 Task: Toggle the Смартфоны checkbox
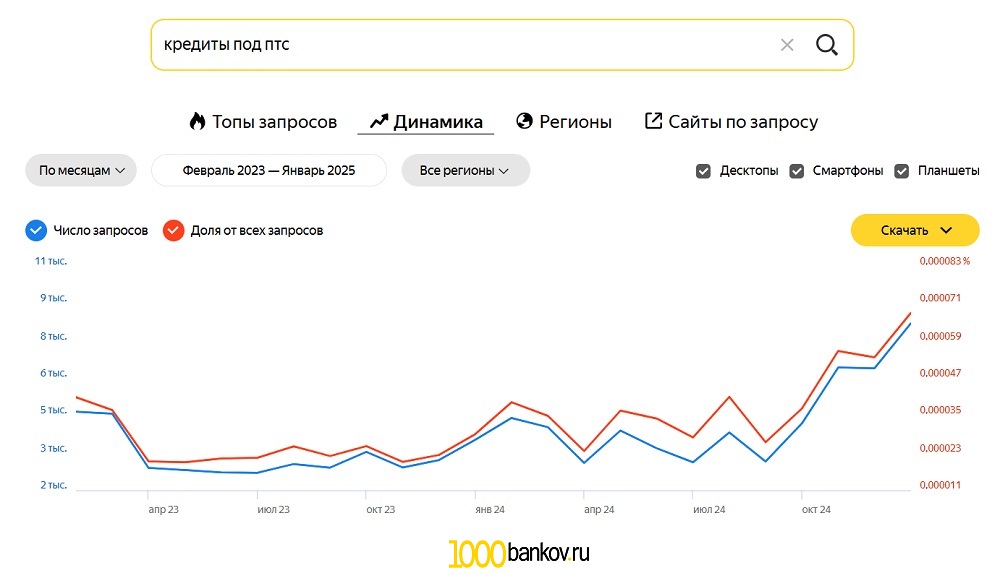click(797, 171)
